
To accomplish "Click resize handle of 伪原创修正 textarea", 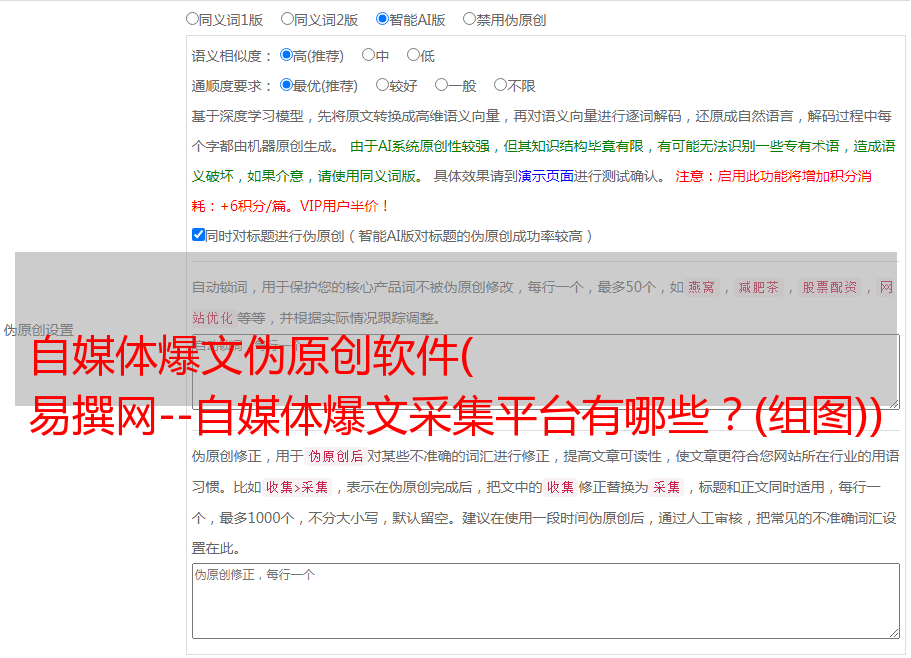I will 893,632.
